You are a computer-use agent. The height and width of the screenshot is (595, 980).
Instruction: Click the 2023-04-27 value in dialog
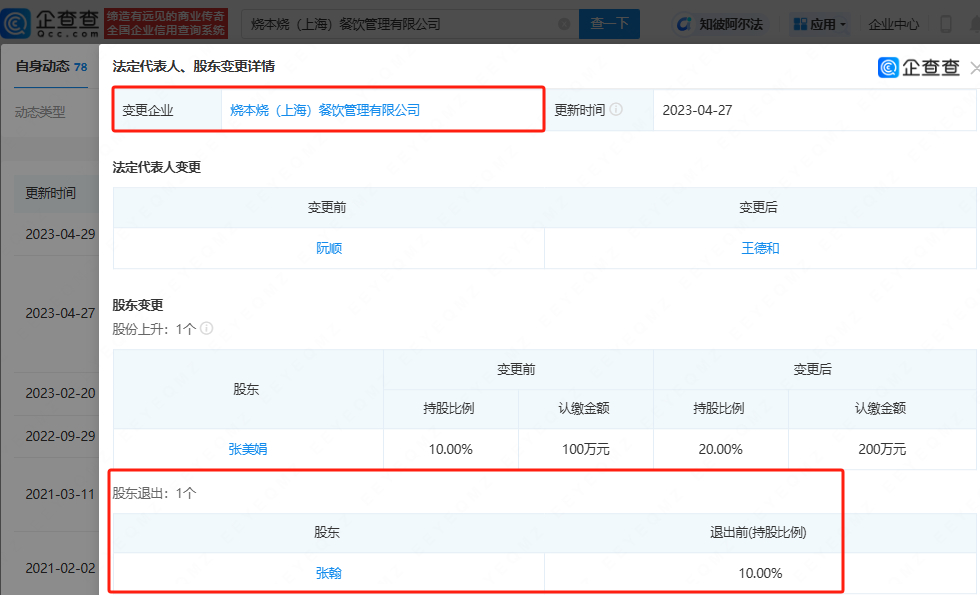click(x=697, y=111)
